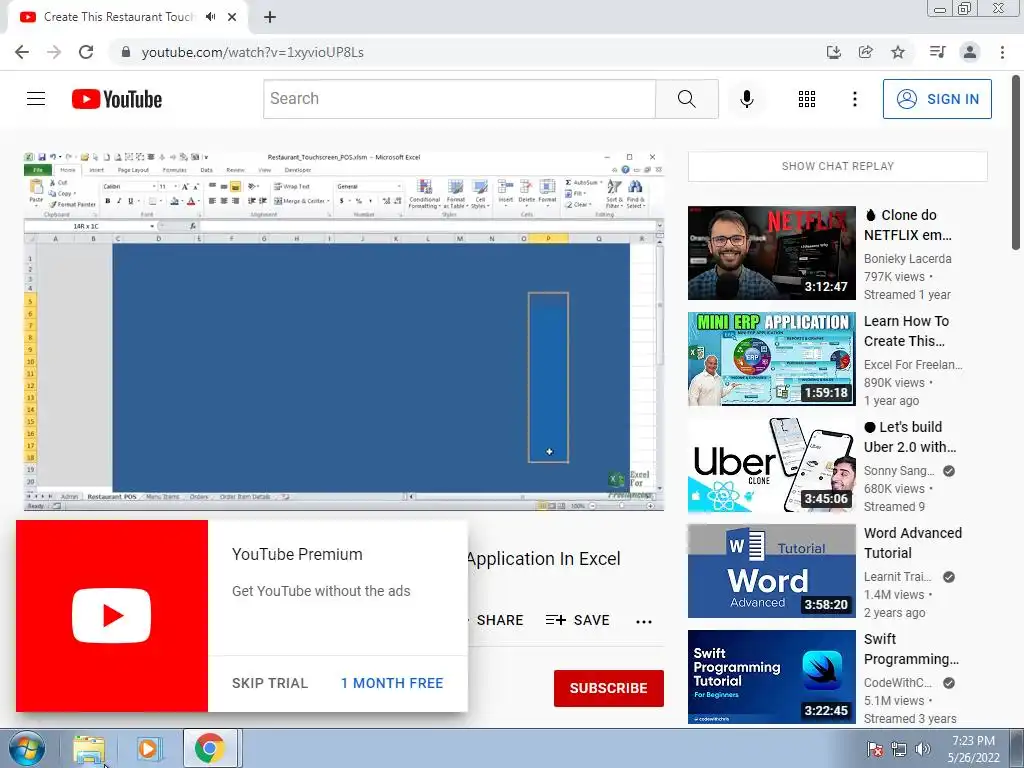Open network status tray icon
1024x768 pixels.
[x=899, y=749]
